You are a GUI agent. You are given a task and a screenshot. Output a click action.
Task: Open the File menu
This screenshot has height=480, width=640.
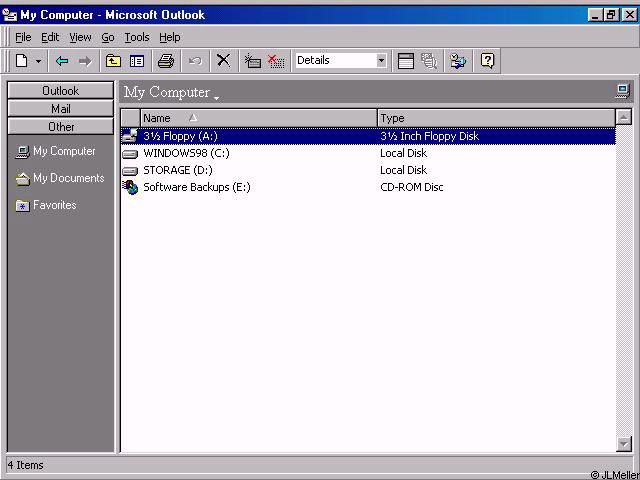23,38
